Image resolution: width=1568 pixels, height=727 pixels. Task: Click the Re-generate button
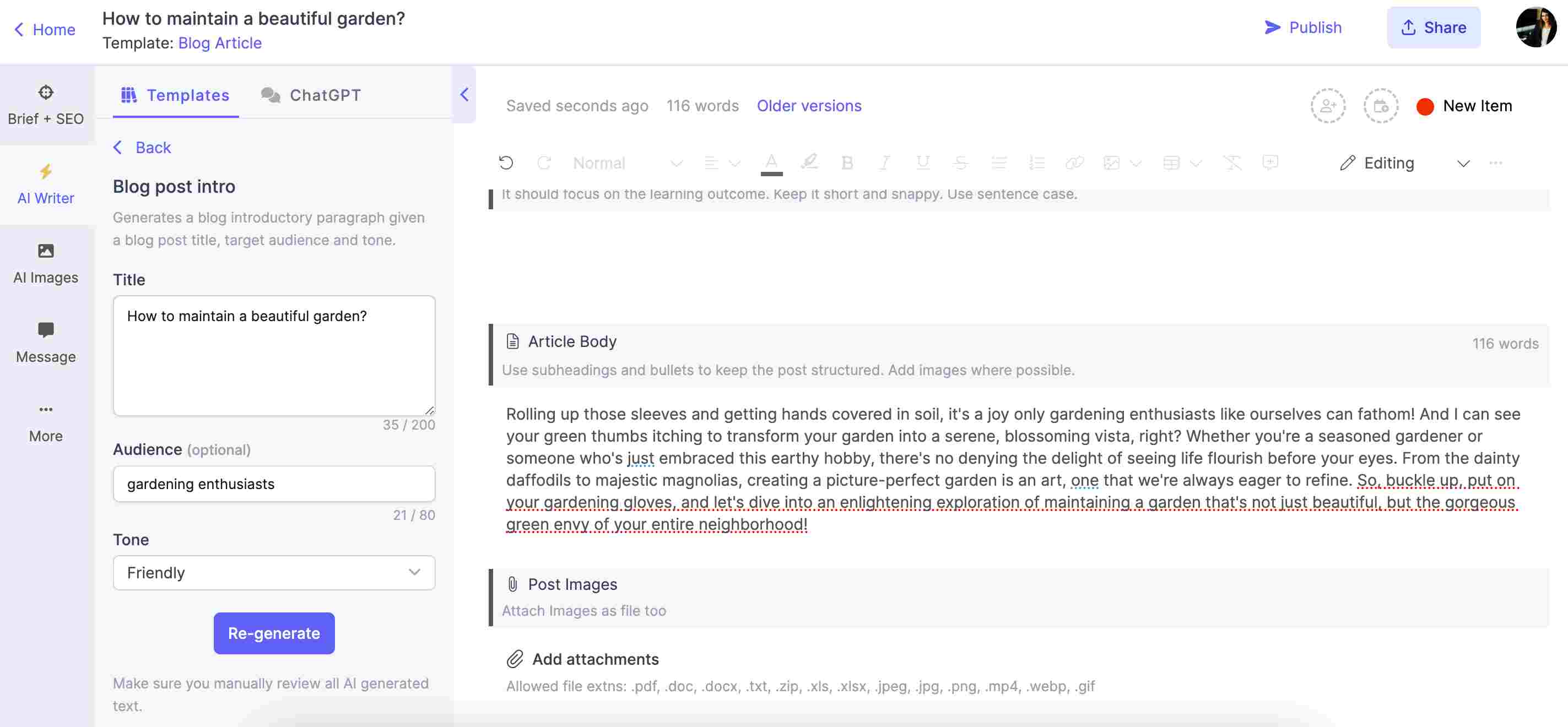pos(273,633)
